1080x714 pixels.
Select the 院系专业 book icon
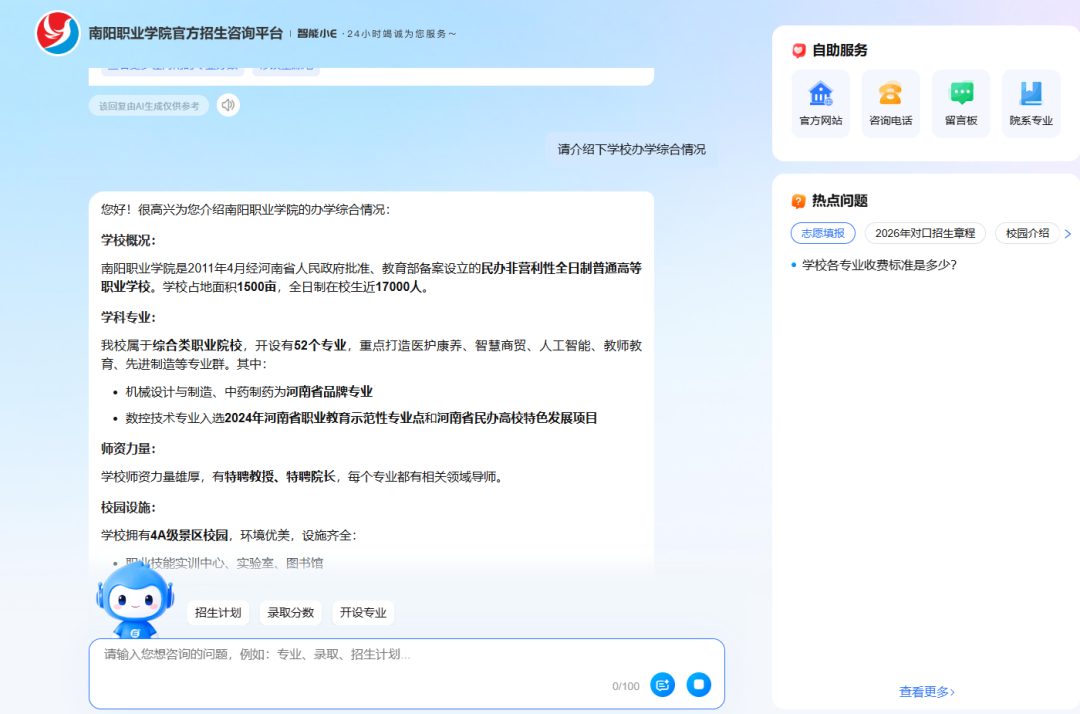click(1031, 94)
